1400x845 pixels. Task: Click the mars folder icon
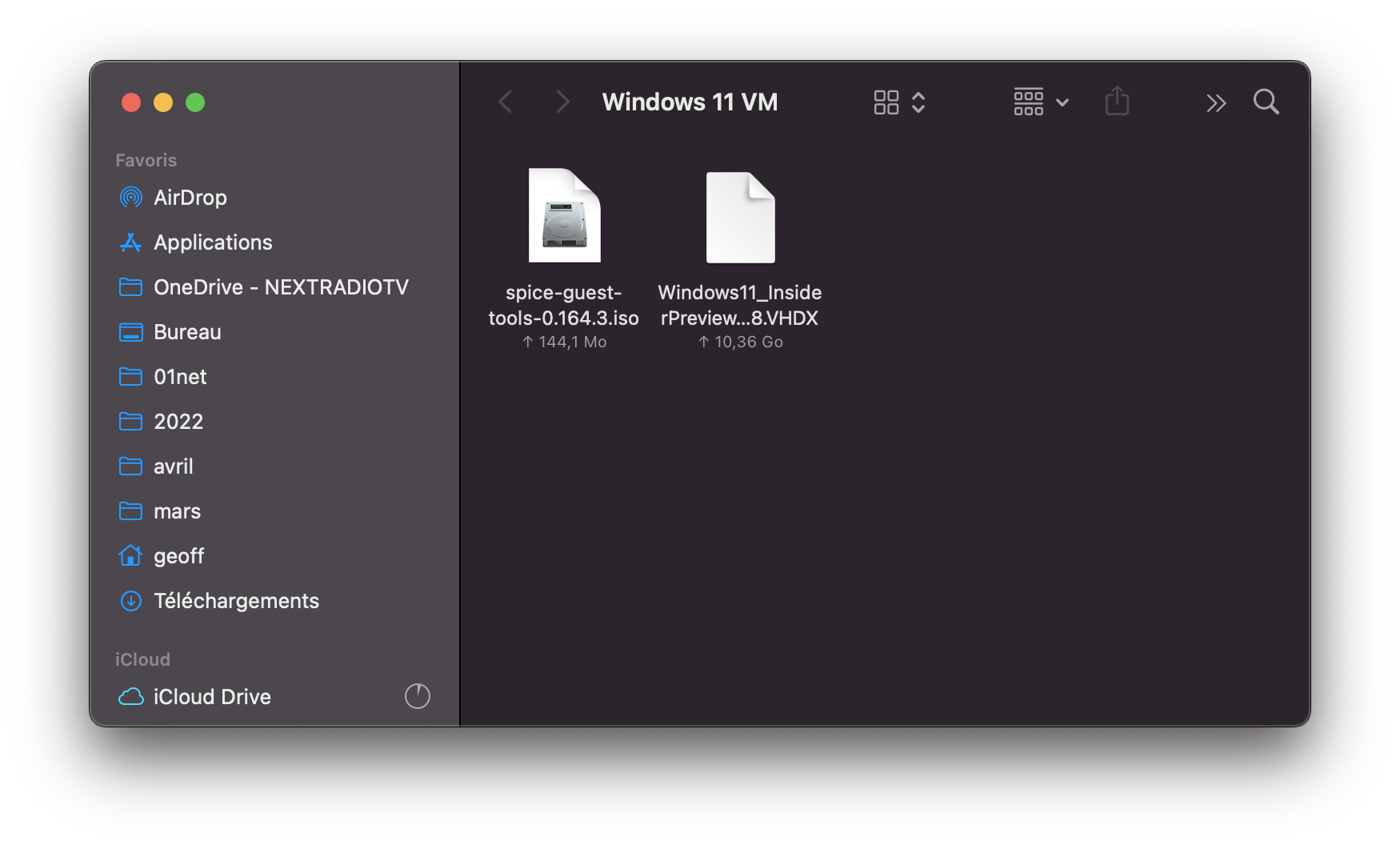pos(130,511)
